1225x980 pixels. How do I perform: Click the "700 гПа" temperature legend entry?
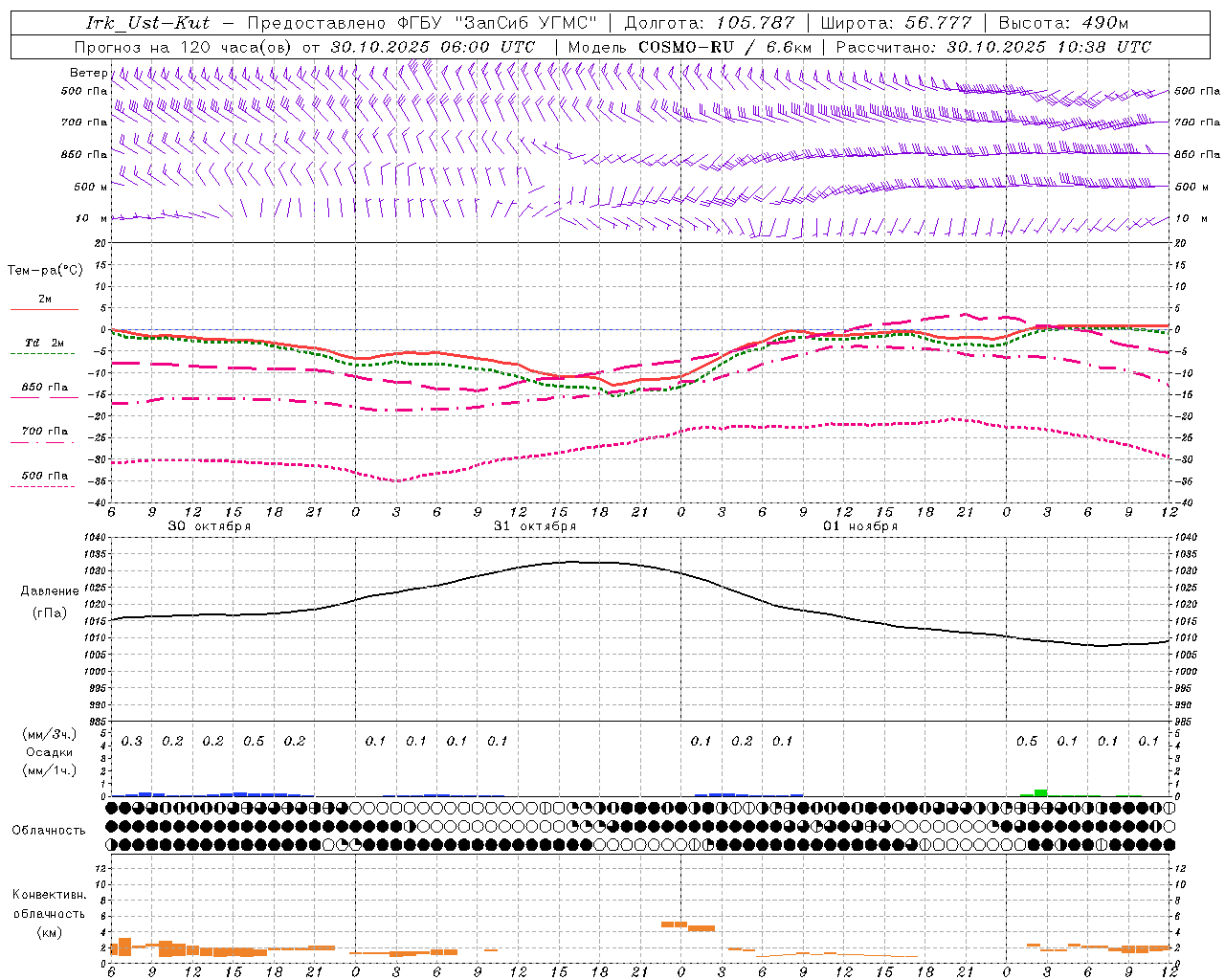point(44,432)
